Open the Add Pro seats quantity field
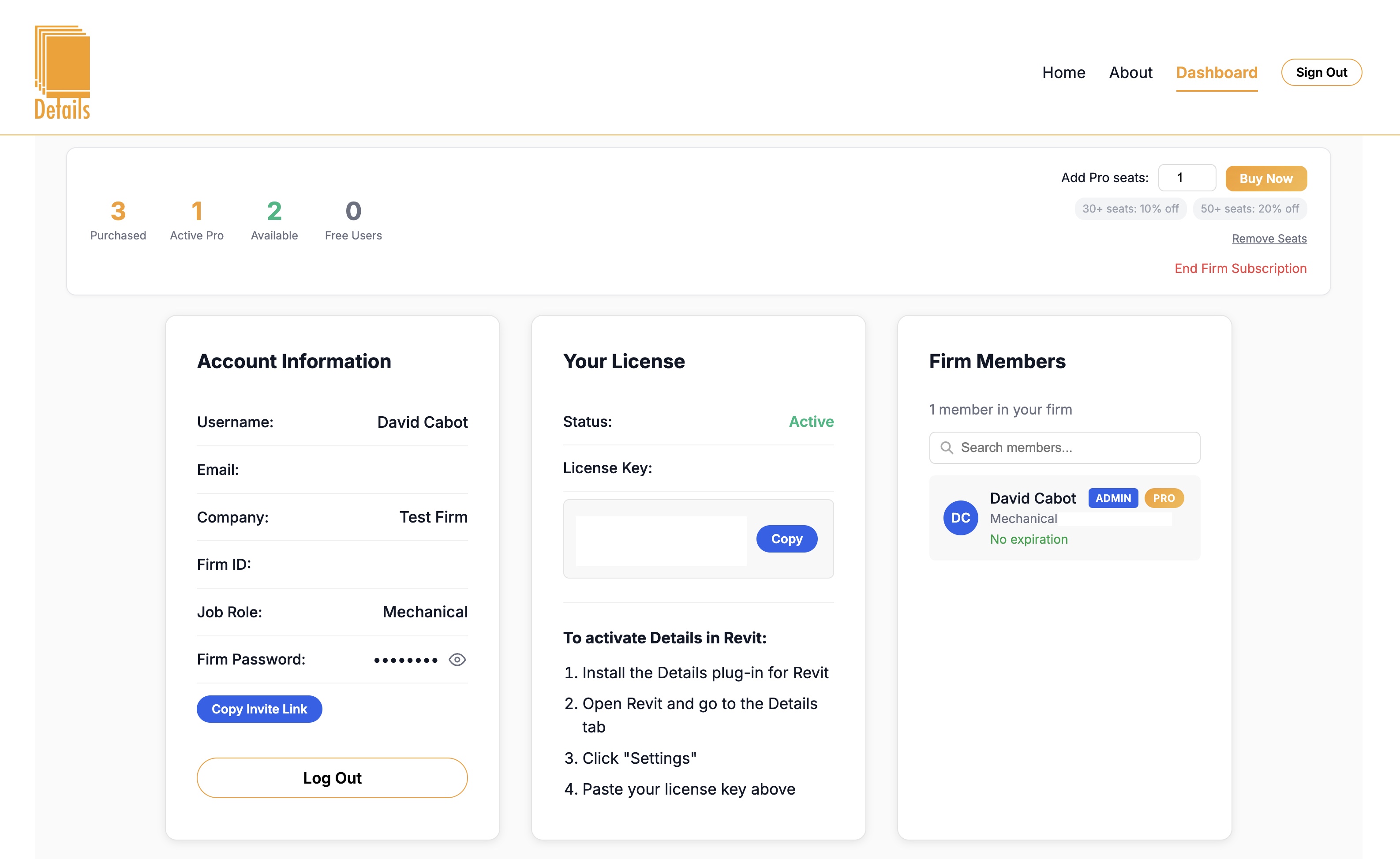Screen dimensions: 1400x859 tap(1187, 177)
